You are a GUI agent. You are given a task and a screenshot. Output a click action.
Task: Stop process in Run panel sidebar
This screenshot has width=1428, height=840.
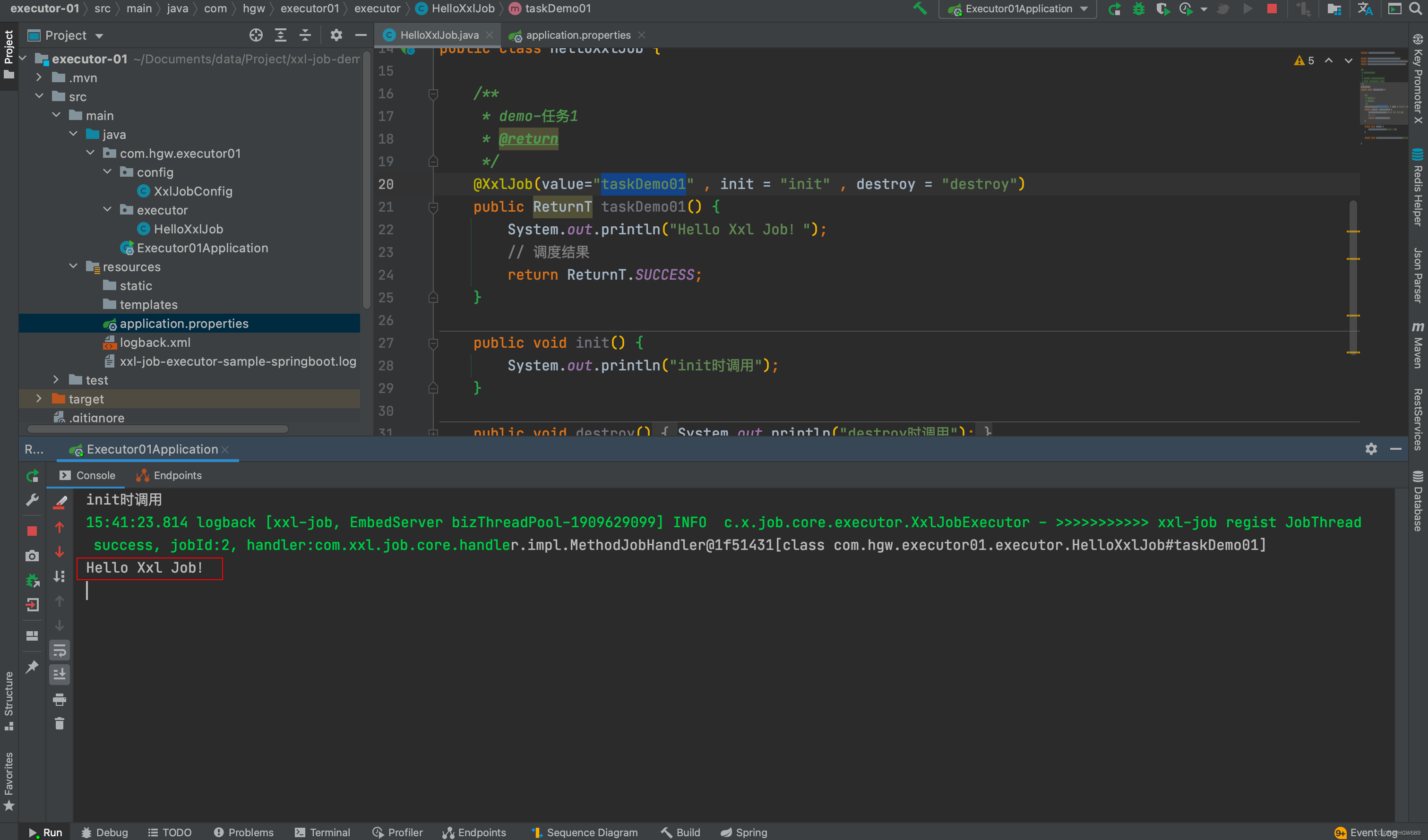(32, 531)
